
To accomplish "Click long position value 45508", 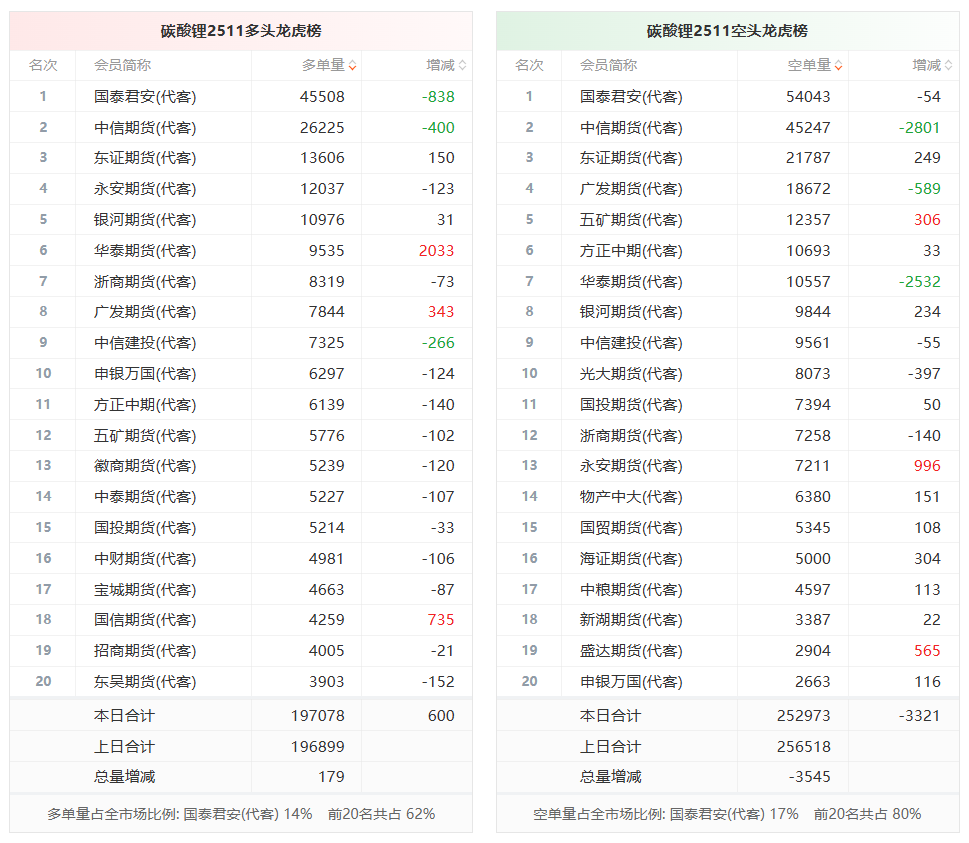I will tap(322, 97).
